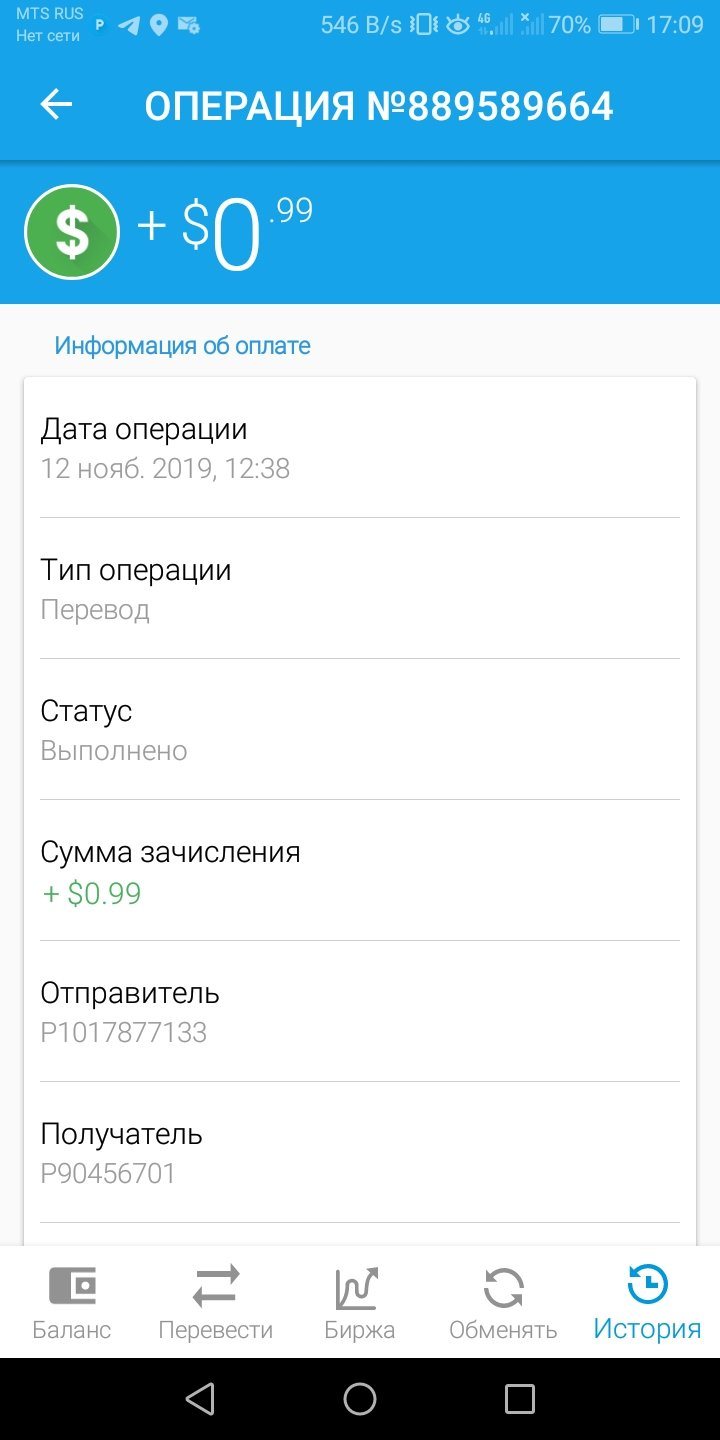This screenshot has height=1440, width=720.
Task: Tap the green dollar currency icon
Action: [72, 232]
